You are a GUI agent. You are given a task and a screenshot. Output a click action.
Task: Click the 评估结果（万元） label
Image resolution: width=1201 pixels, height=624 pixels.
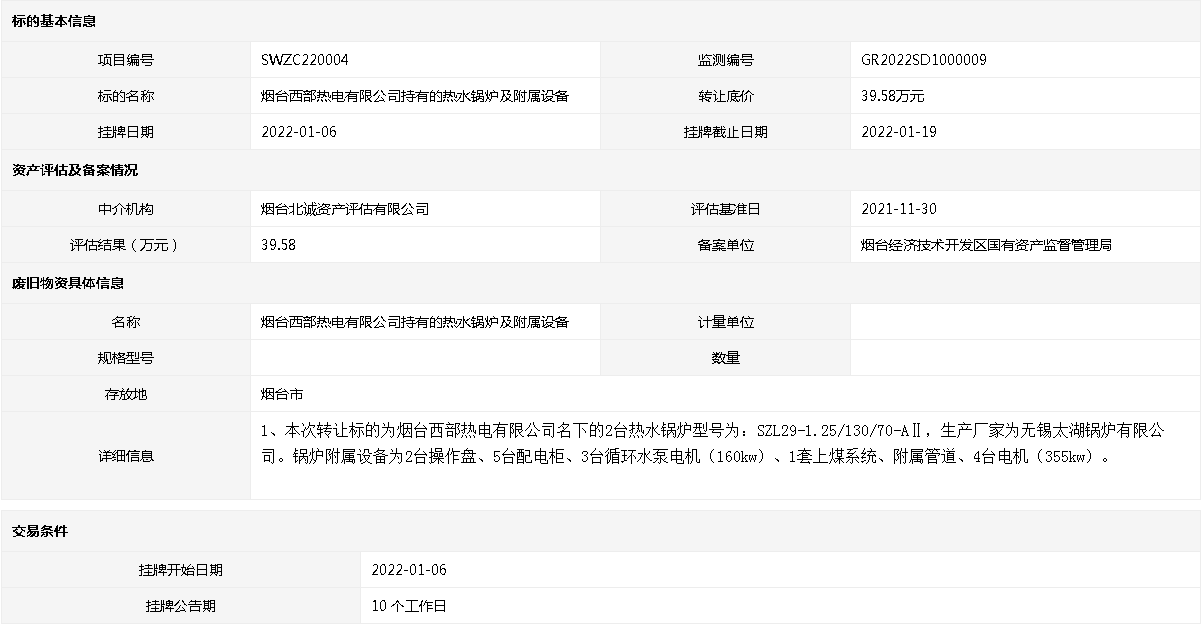pos(126,245)
